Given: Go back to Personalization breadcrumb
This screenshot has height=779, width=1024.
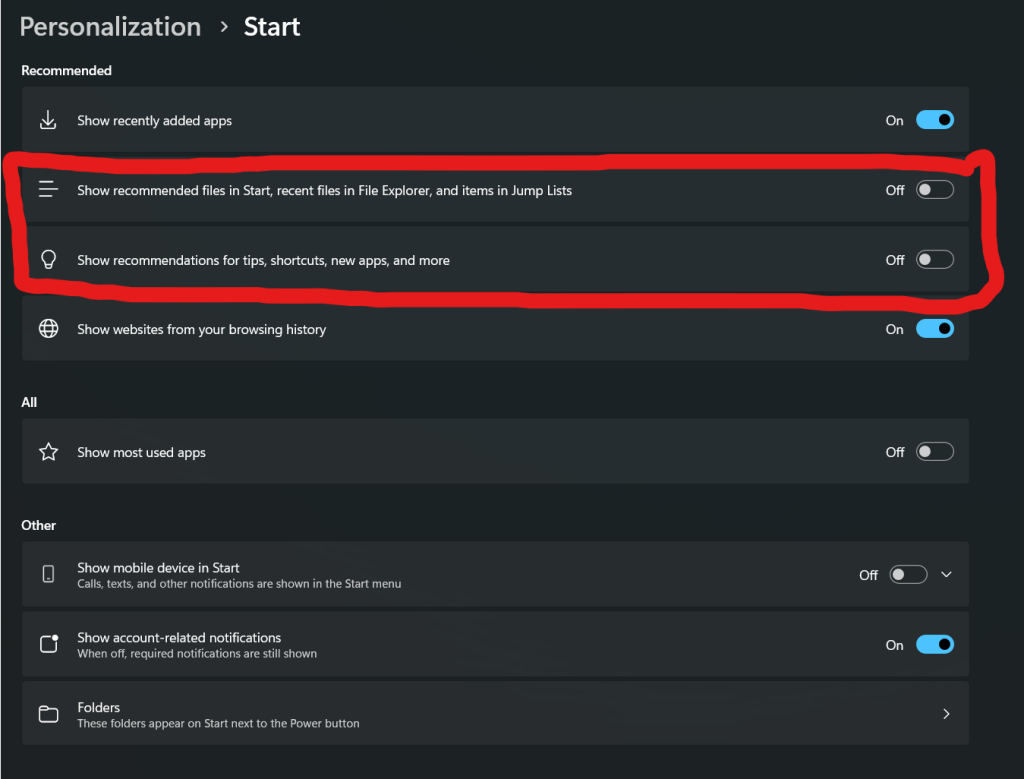Looking at the screenshot, I should click(110, 27).
